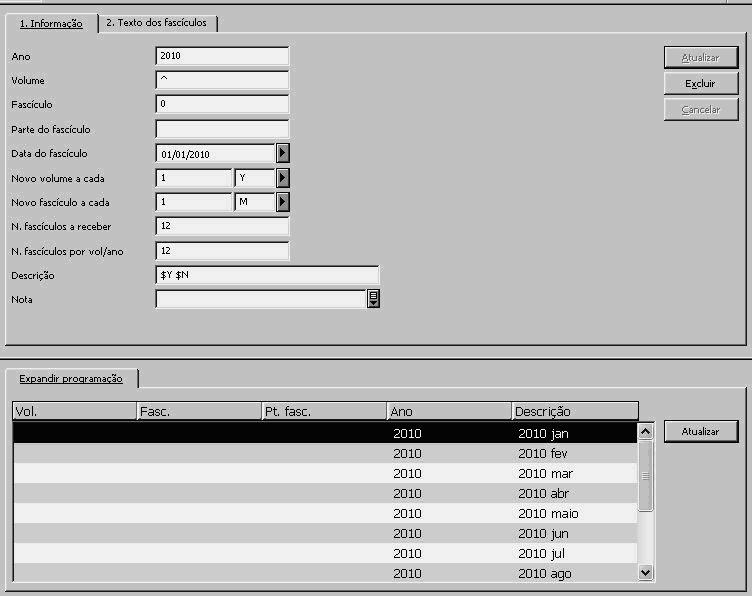752x596 pixels.
Task: Focus the Nota input field
Action: tap(261, 299)
